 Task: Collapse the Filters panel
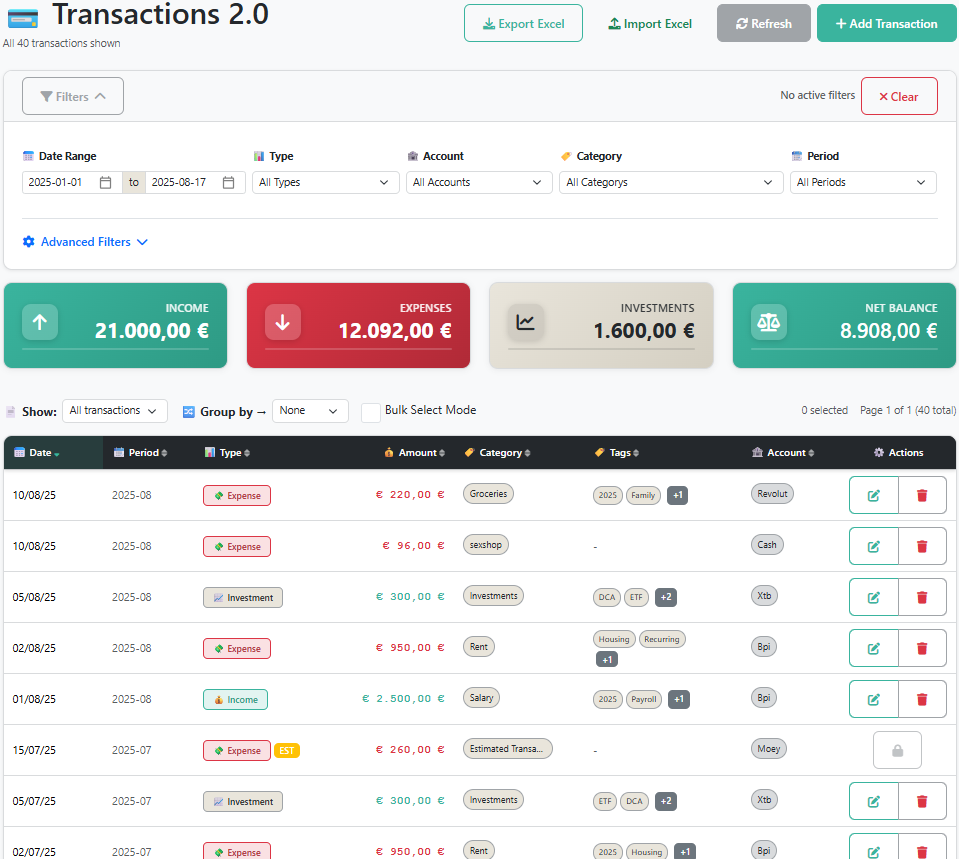tap(73, 96)
